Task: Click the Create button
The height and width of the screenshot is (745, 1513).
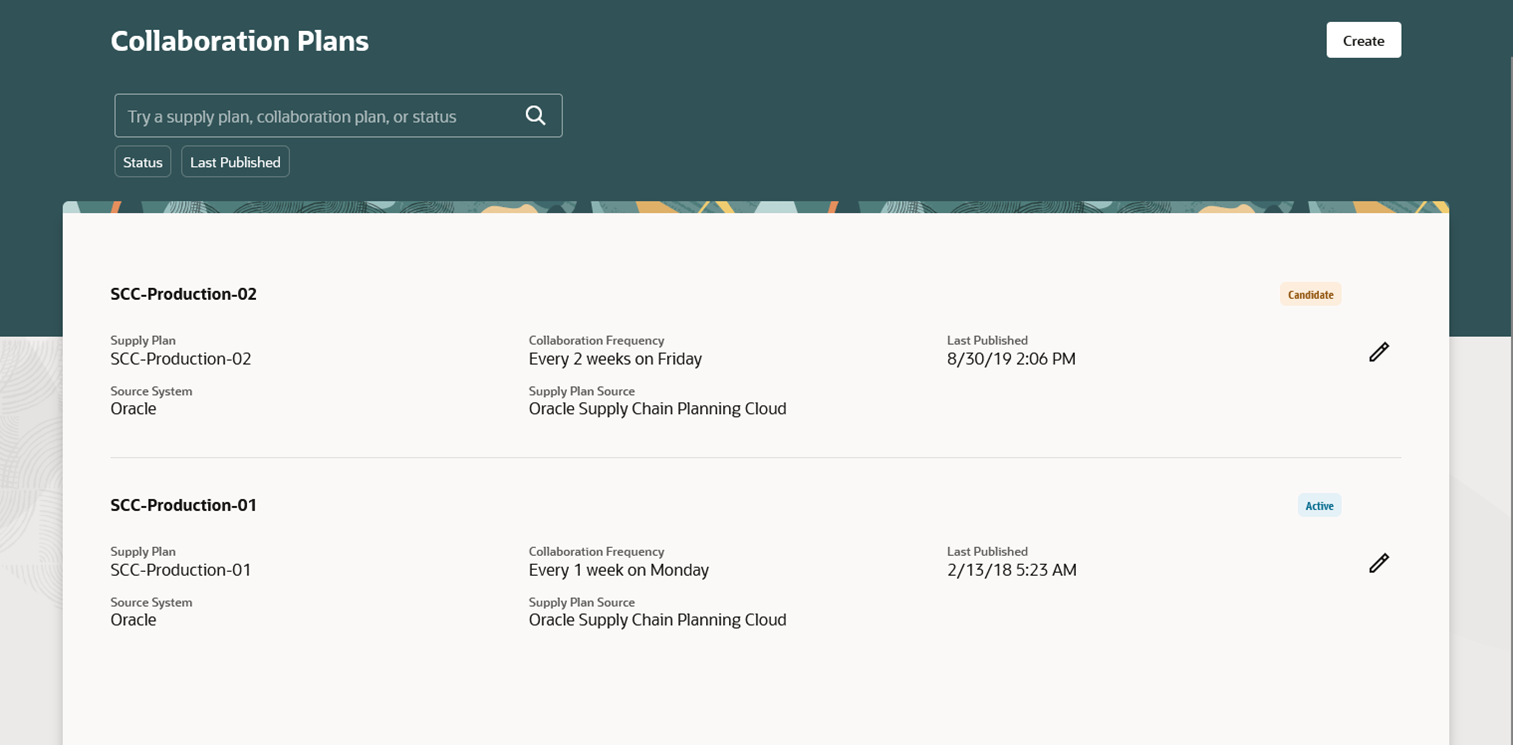Action: (x=1363, y=40)
